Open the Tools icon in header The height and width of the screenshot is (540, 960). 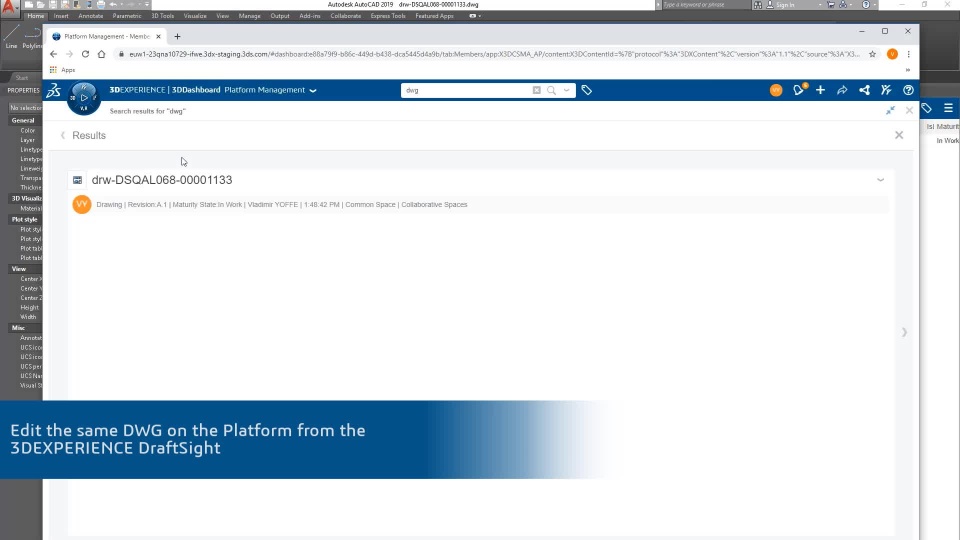[x=886, y=90]
